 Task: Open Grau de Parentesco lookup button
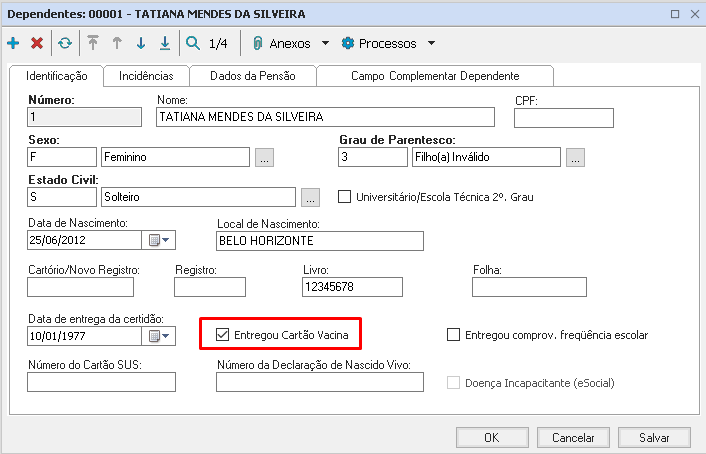(575, 157)
